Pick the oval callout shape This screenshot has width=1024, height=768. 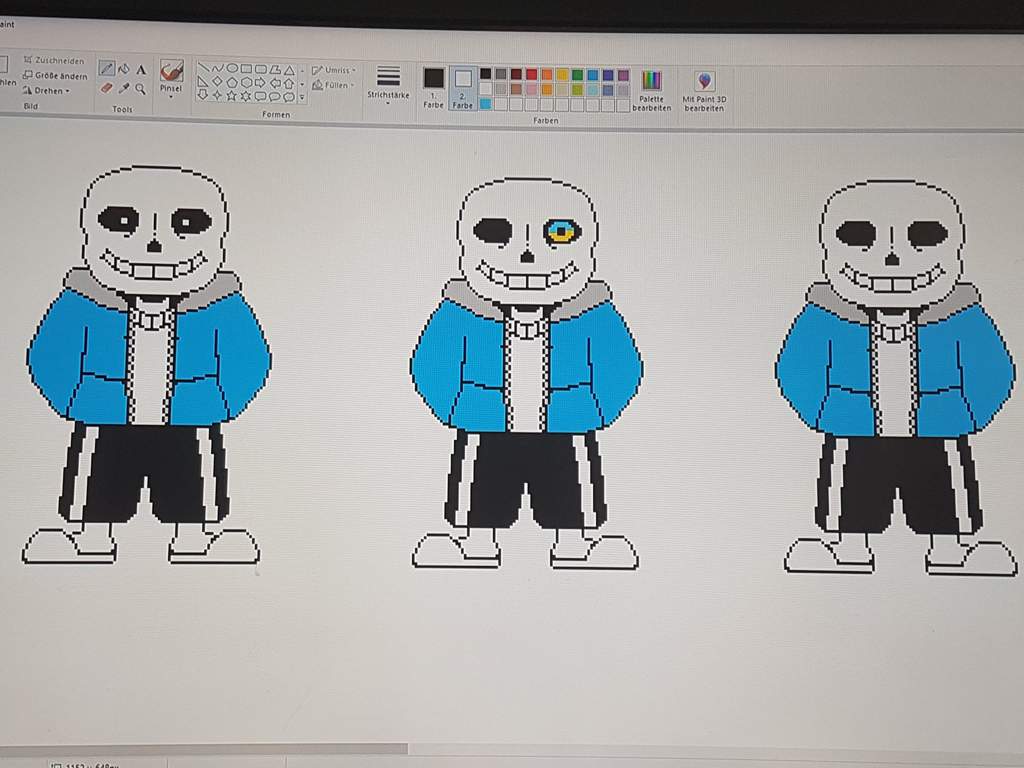[275, 97]
